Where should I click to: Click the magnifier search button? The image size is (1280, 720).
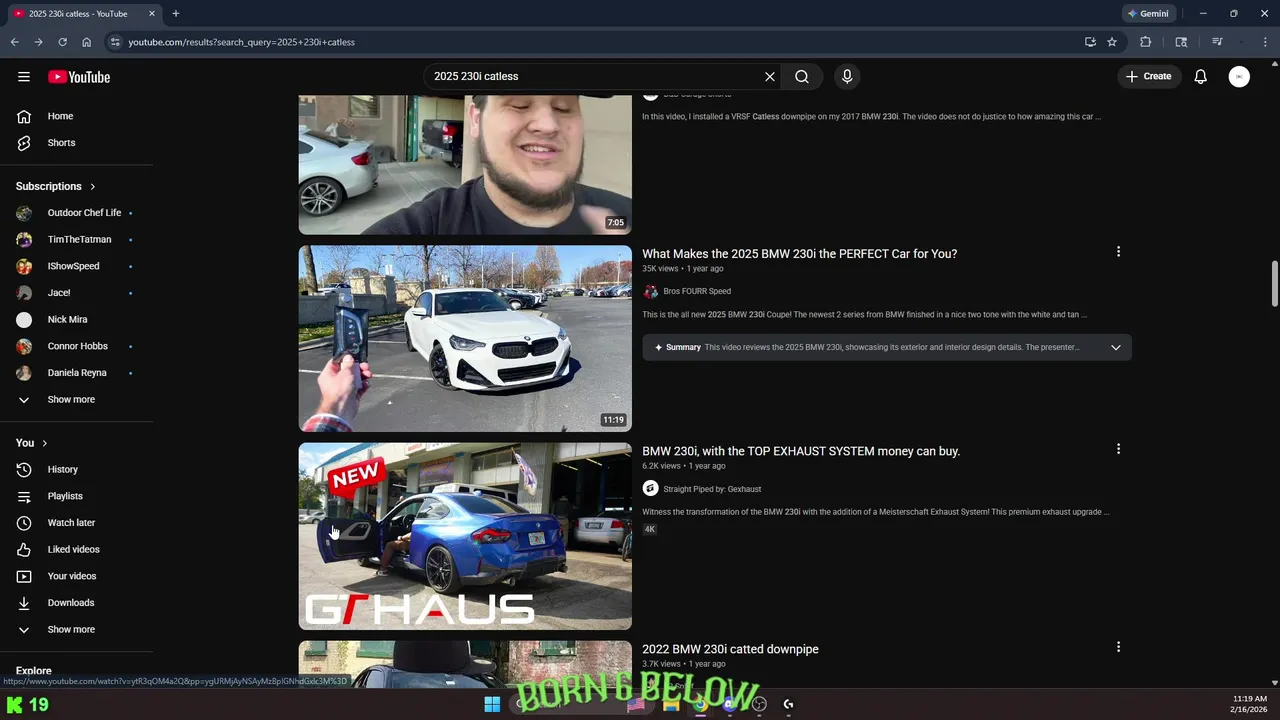click(x=802, y=77)
